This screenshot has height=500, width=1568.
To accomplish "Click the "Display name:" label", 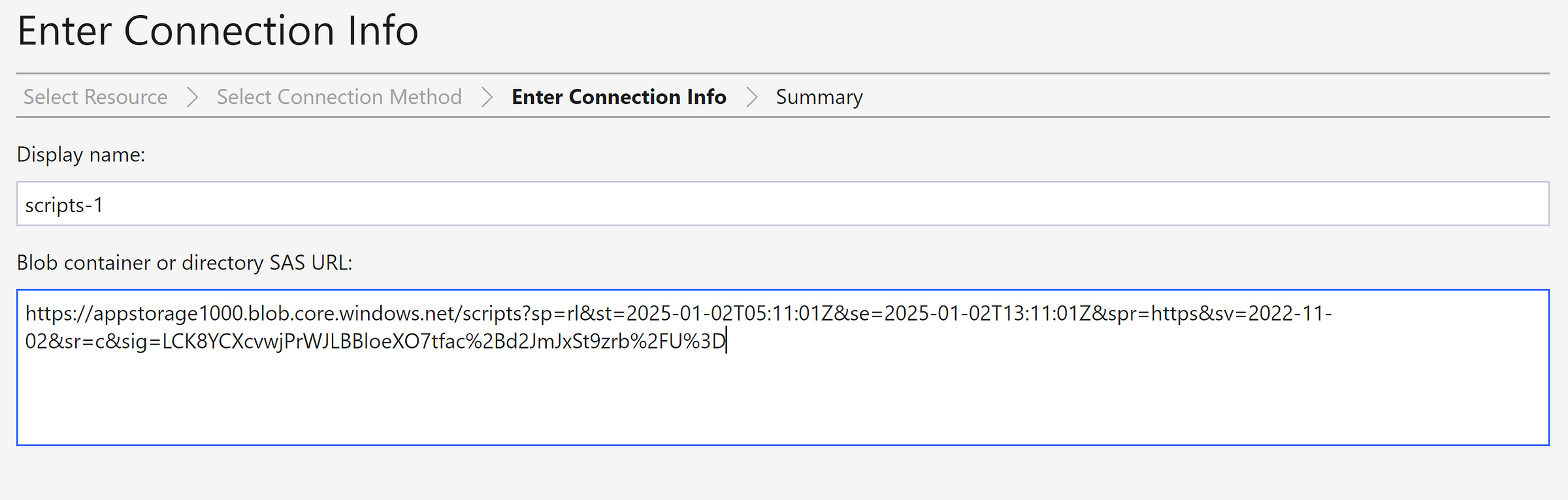I will point(81,155).
